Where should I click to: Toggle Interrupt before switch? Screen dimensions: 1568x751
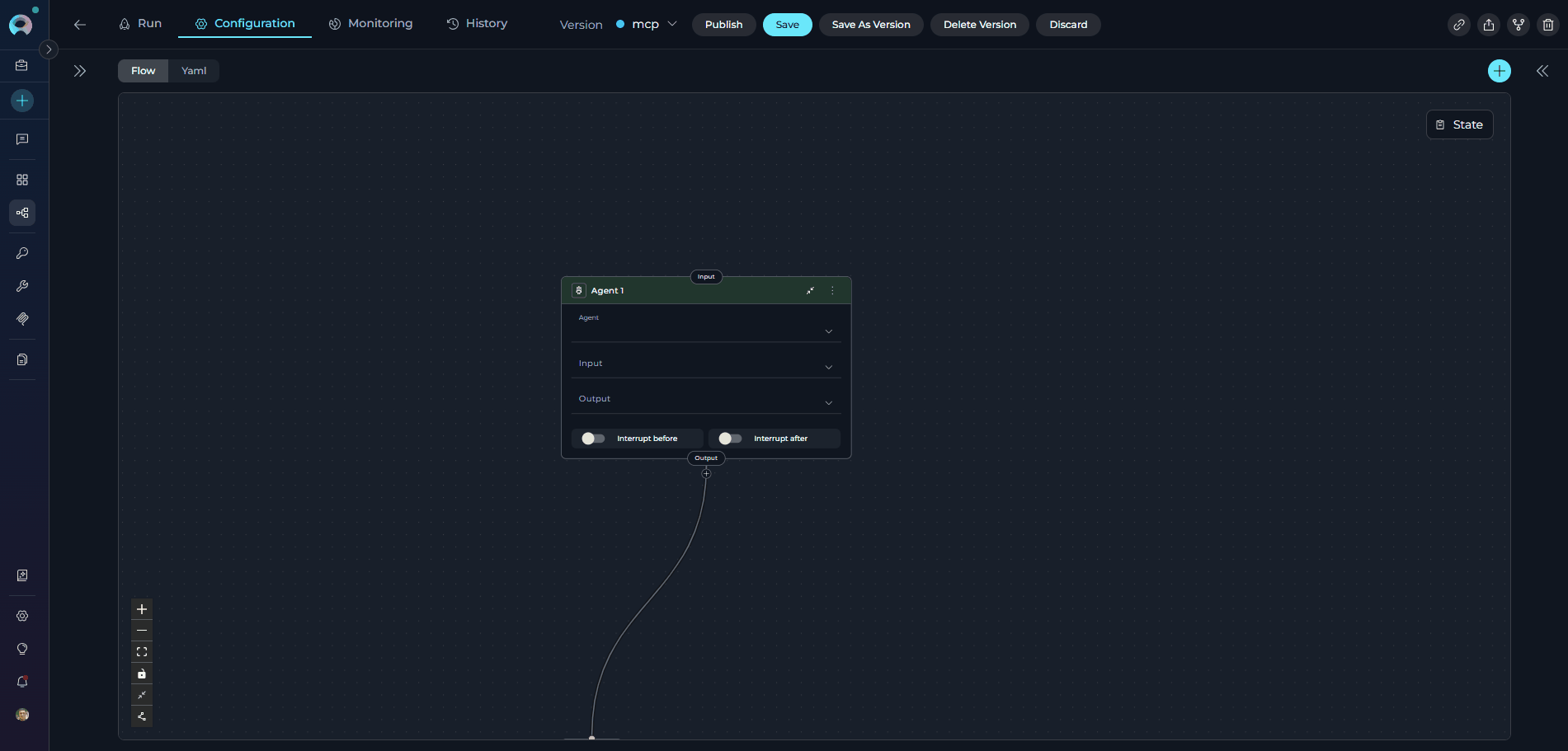pos(593,439)
